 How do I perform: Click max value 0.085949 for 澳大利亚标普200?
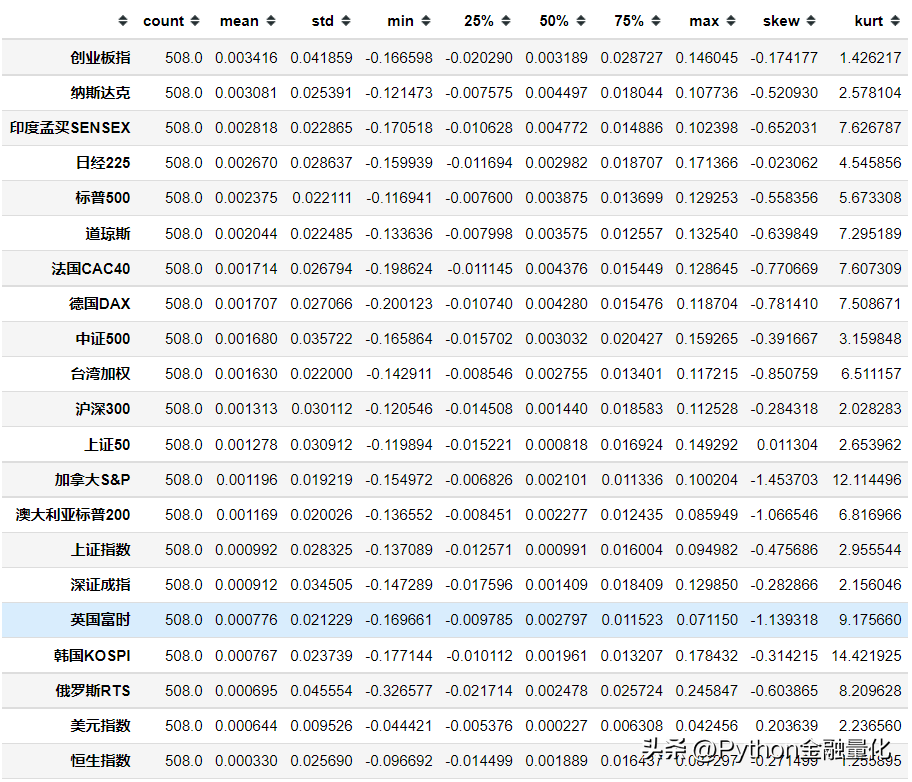707,515
